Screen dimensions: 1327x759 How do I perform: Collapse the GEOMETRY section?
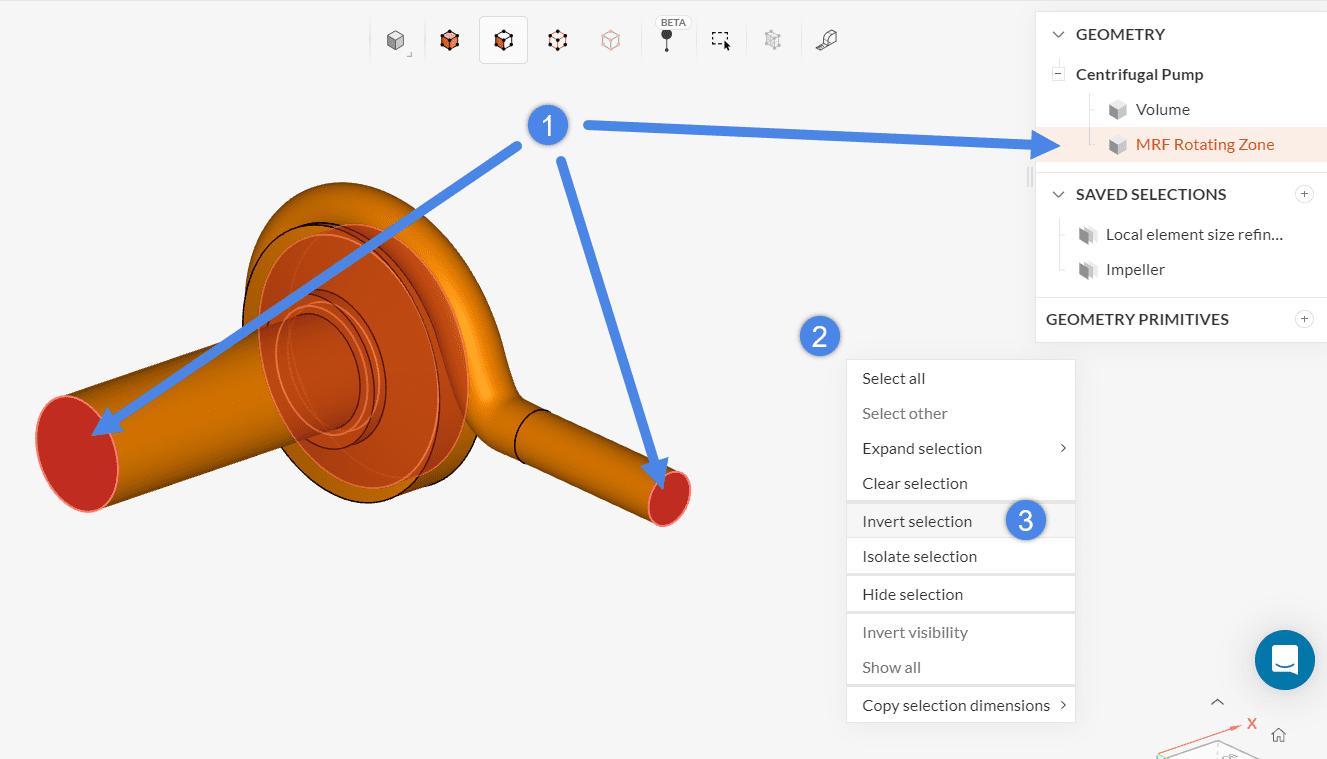[1058, 34]
